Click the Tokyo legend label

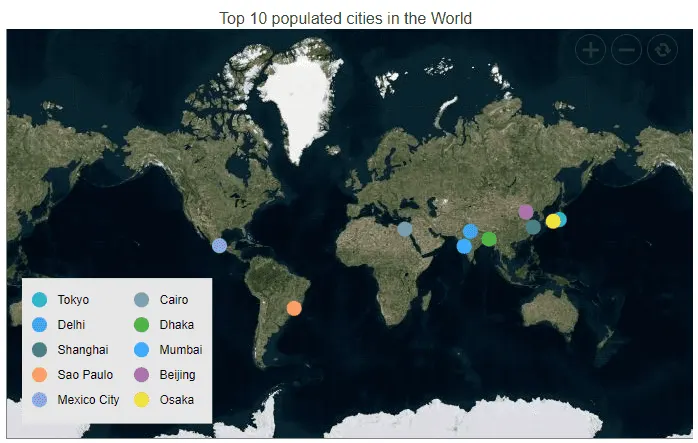[x=73, y=300]
